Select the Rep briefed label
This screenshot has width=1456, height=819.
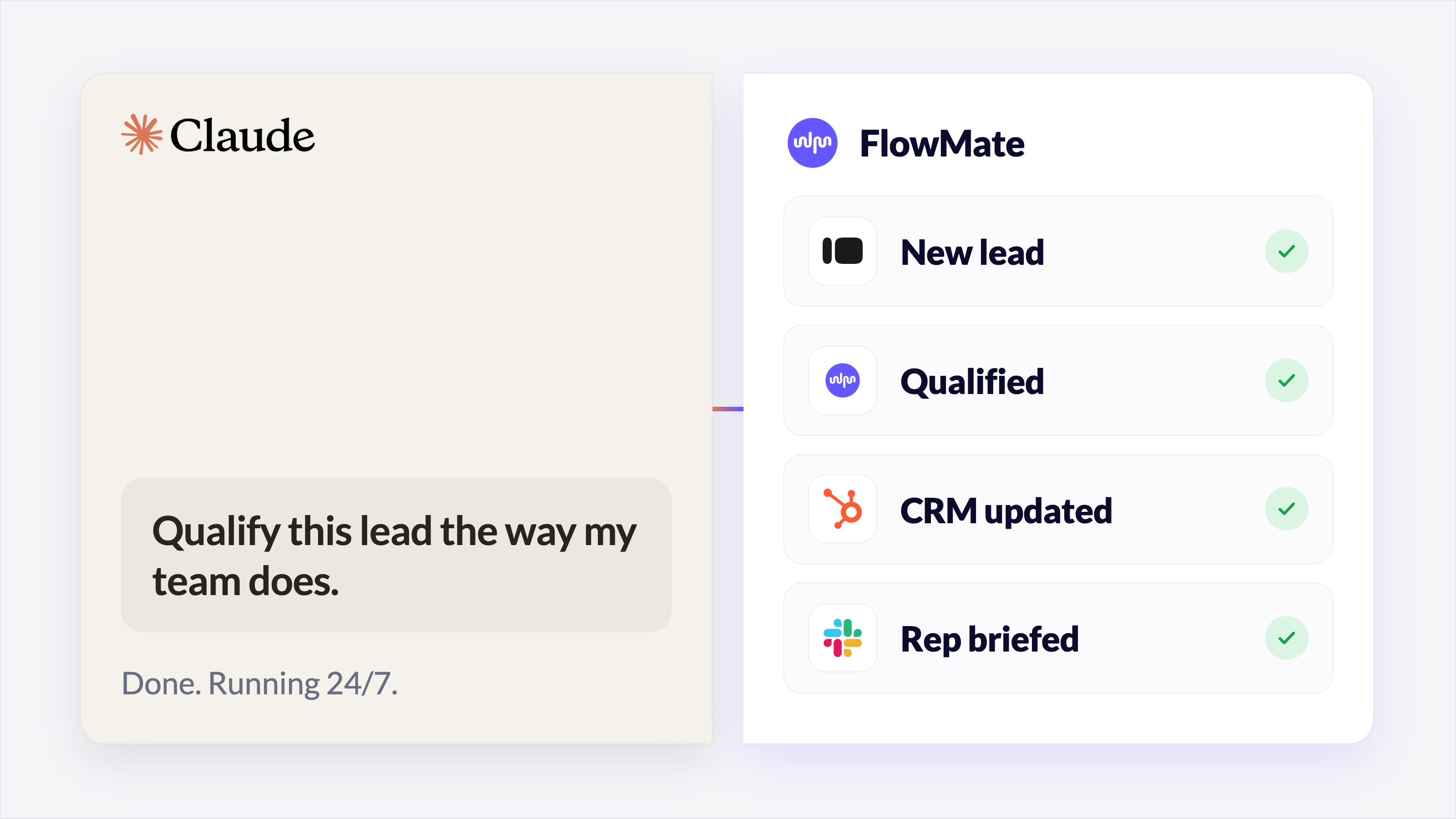pyautogui.click(x=989, y=639)
